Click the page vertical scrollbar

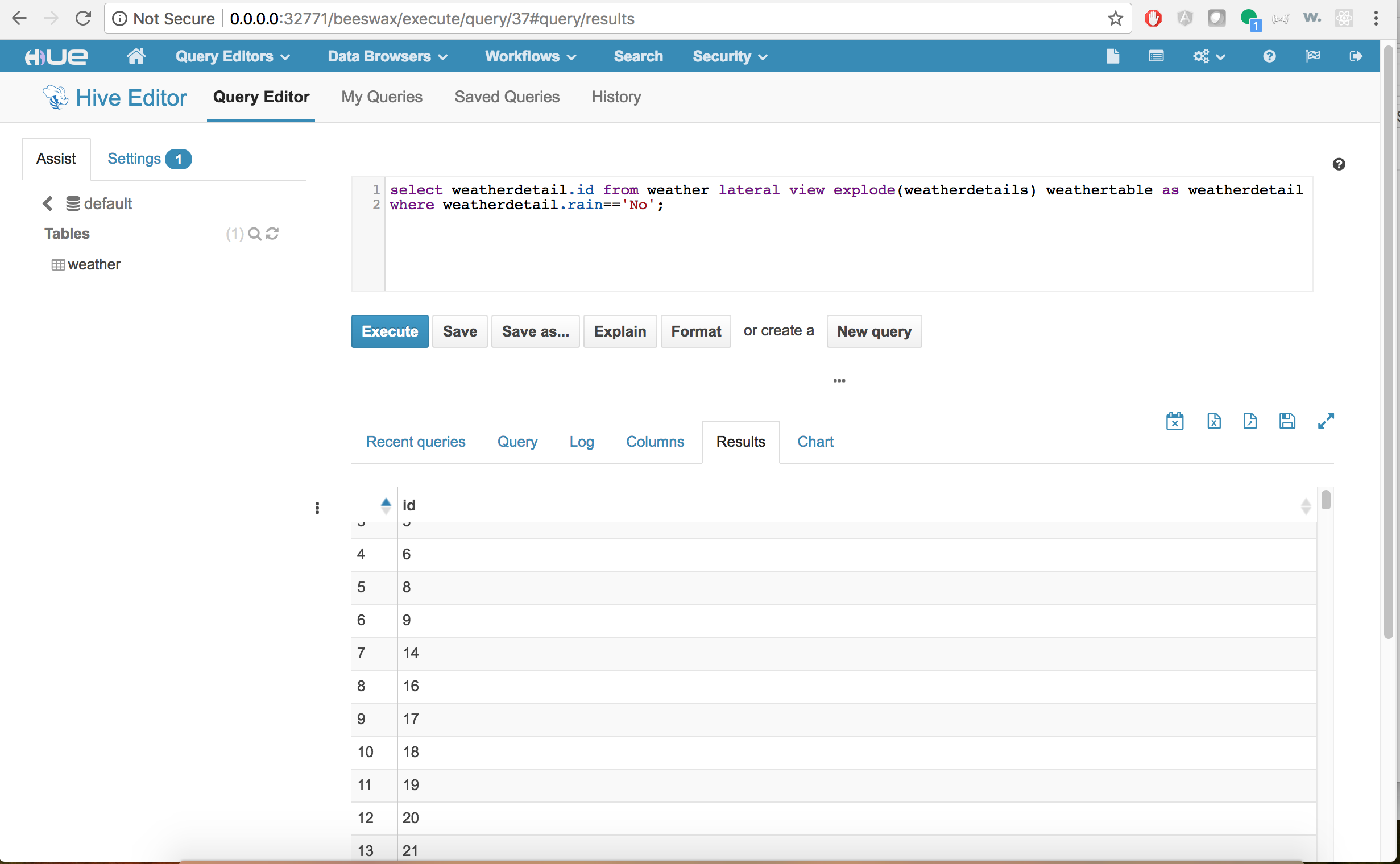click(1389, 342)
